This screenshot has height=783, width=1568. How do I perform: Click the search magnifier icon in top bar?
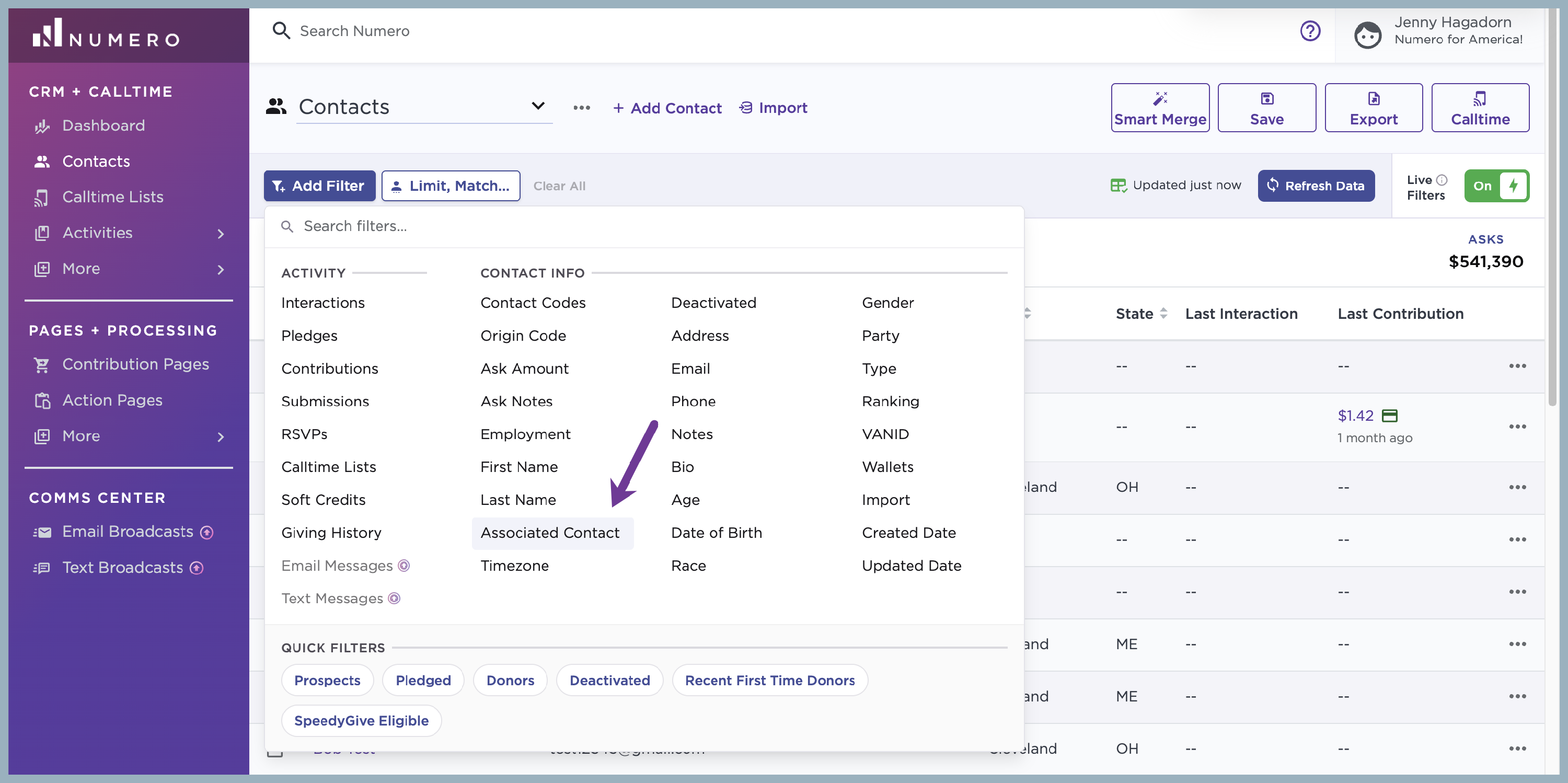coord(281,30)
